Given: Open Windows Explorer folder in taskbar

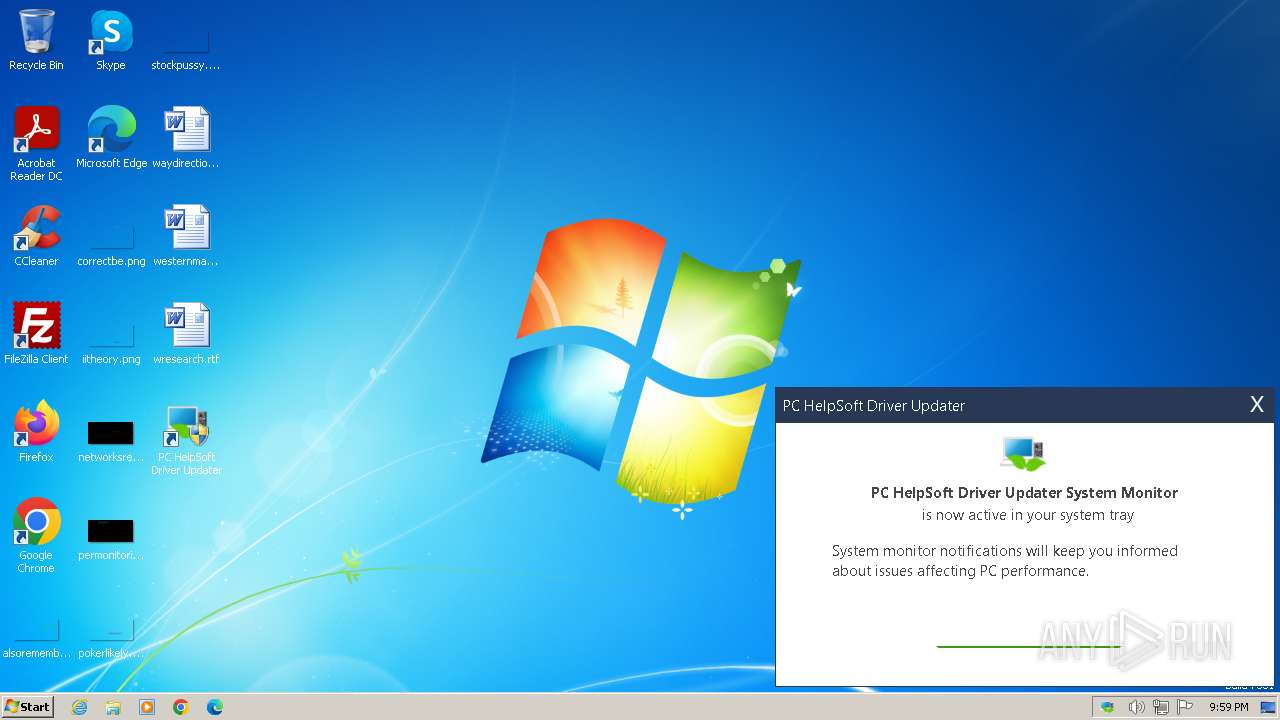Looking at the screenshot, I should click(113, 707).
